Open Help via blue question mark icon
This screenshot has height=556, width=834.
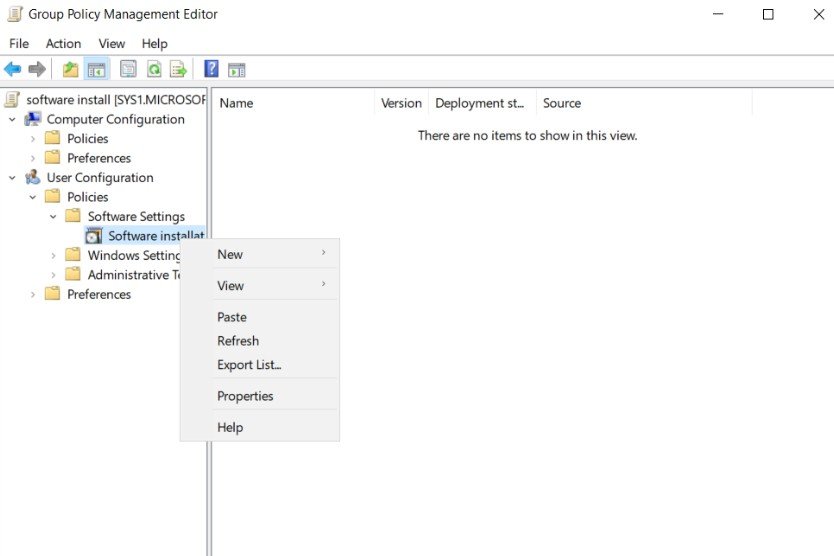tap(211, 69)
